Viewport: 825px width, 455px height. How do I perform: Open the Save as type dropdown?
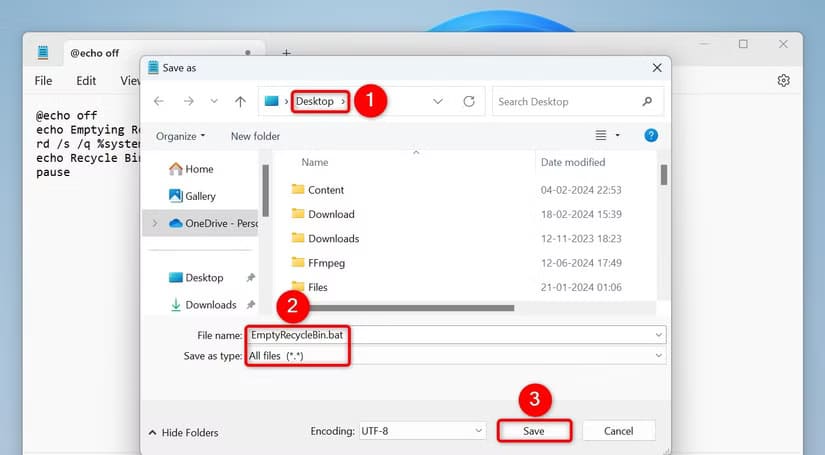[x=455, y=356]
